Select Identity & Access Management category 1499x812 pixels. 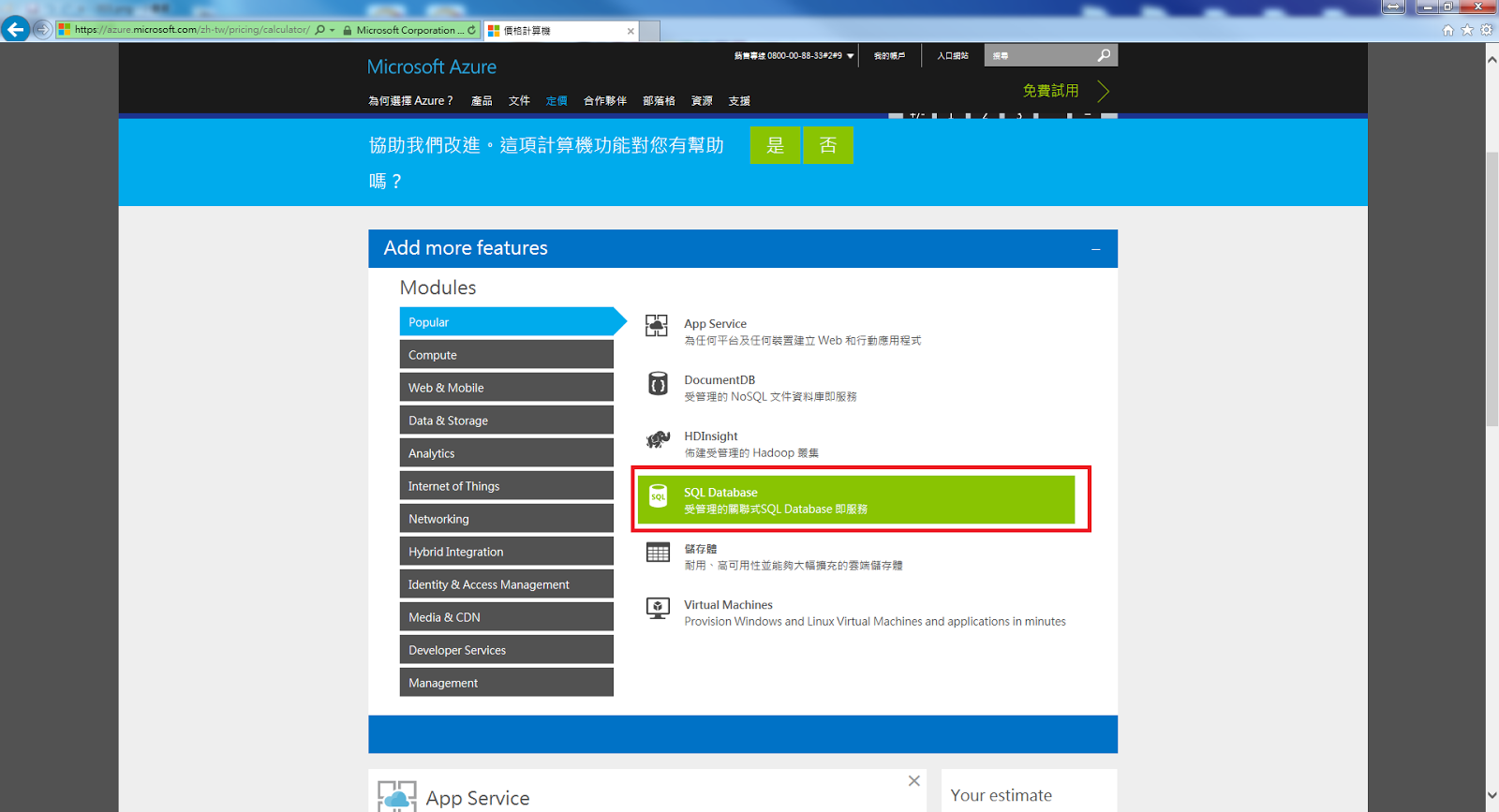point(507,584)
